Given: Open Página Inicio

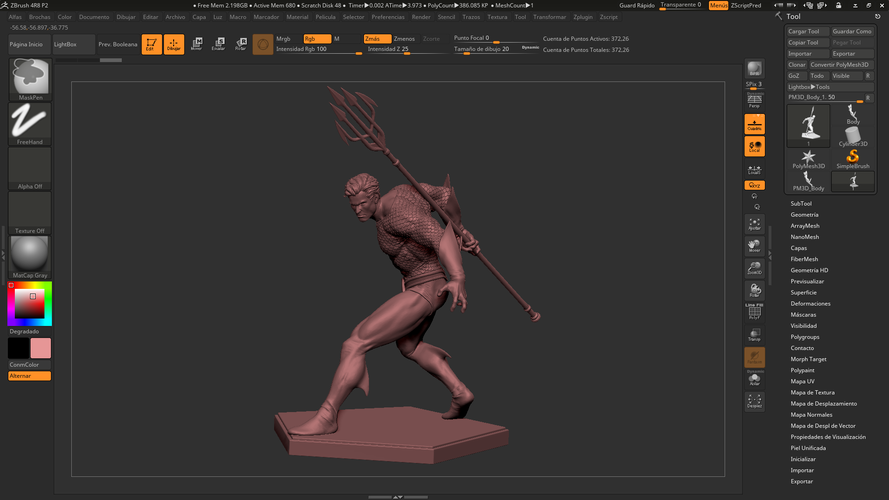Looking at the screenshot, I should tap(29, 44).
